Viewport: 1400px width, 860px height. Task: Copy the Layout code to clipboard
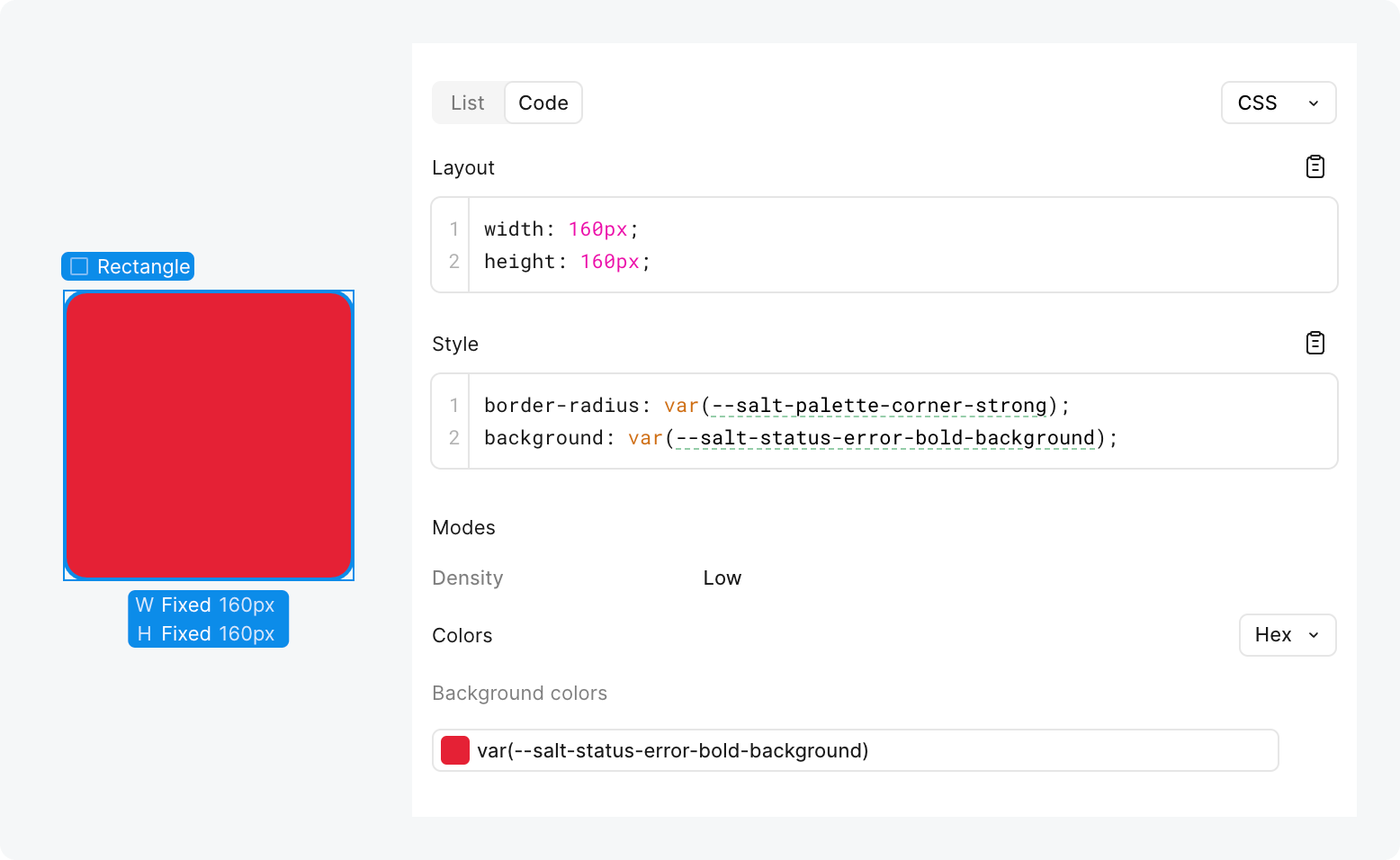[1315, 167]
